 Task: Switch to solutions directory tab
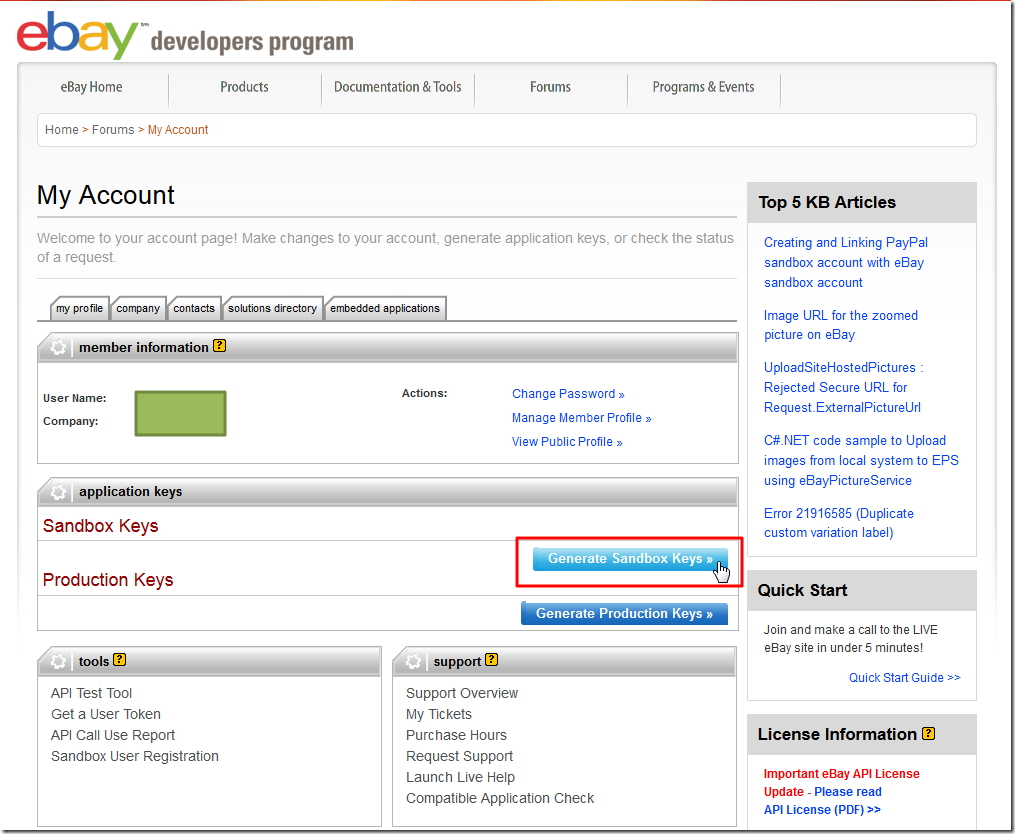pos(272,308)
